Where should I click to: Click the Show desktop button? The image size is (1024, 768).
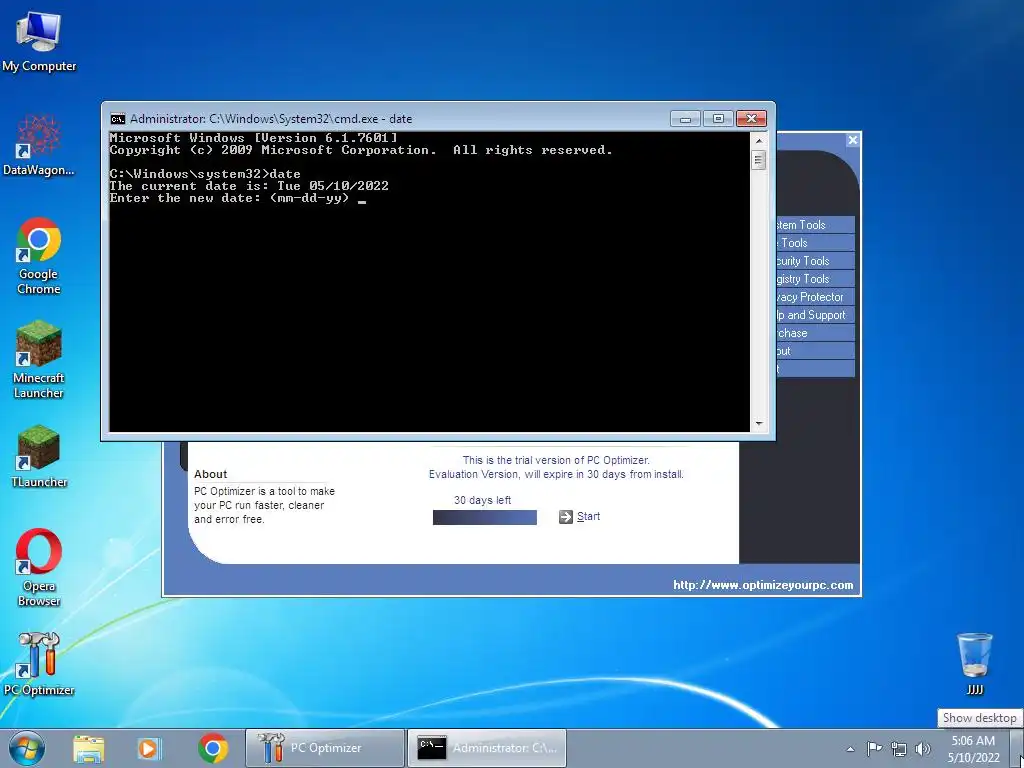[1017, 748]
